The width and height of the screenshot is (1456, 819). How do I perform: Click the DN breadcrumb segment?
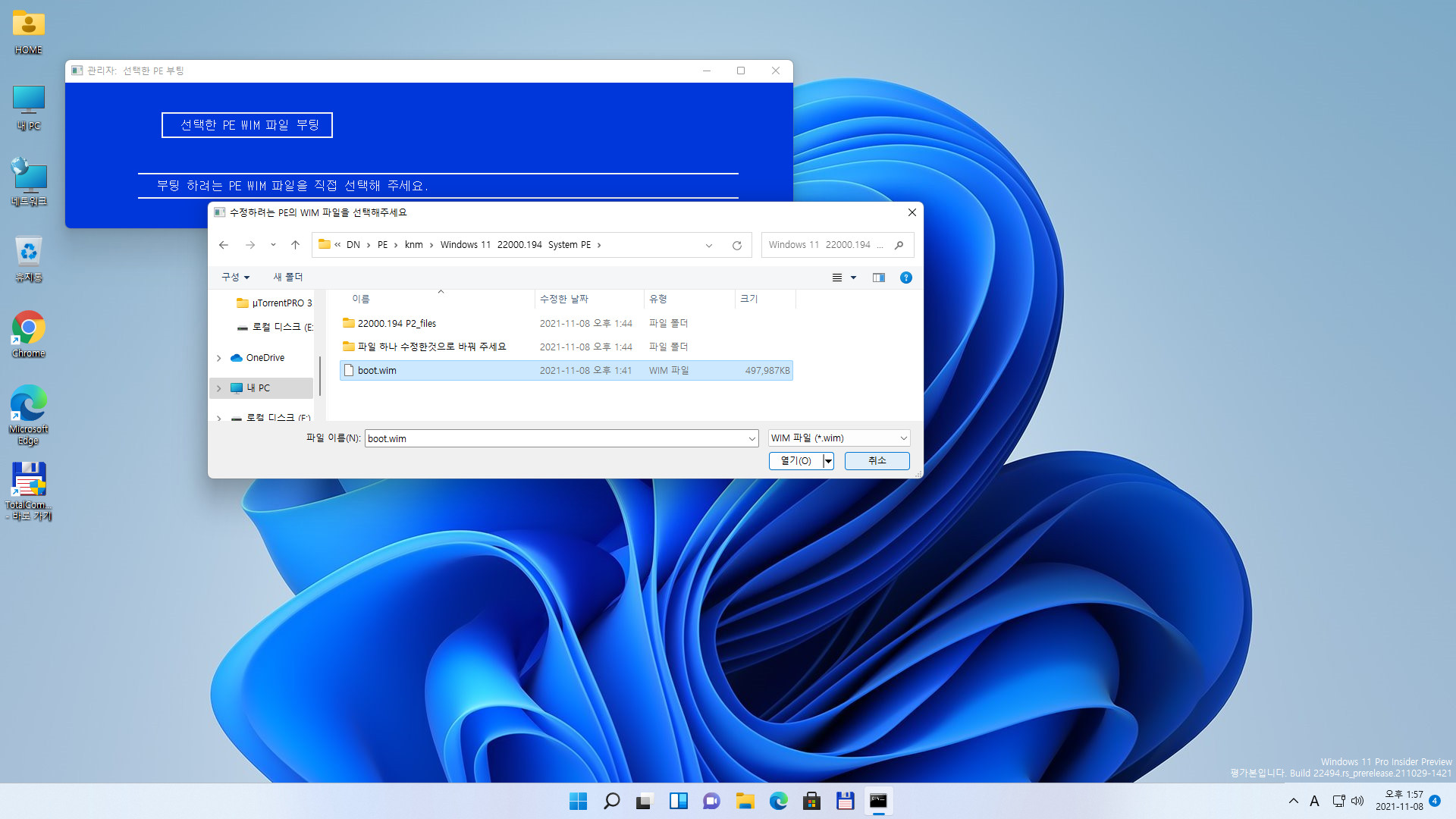(x=353, y=245)
